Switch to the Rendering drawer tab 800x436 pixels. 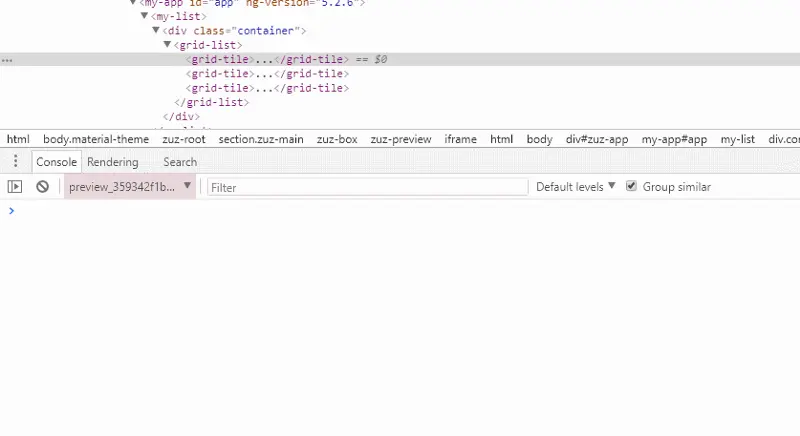pos(113,162)
